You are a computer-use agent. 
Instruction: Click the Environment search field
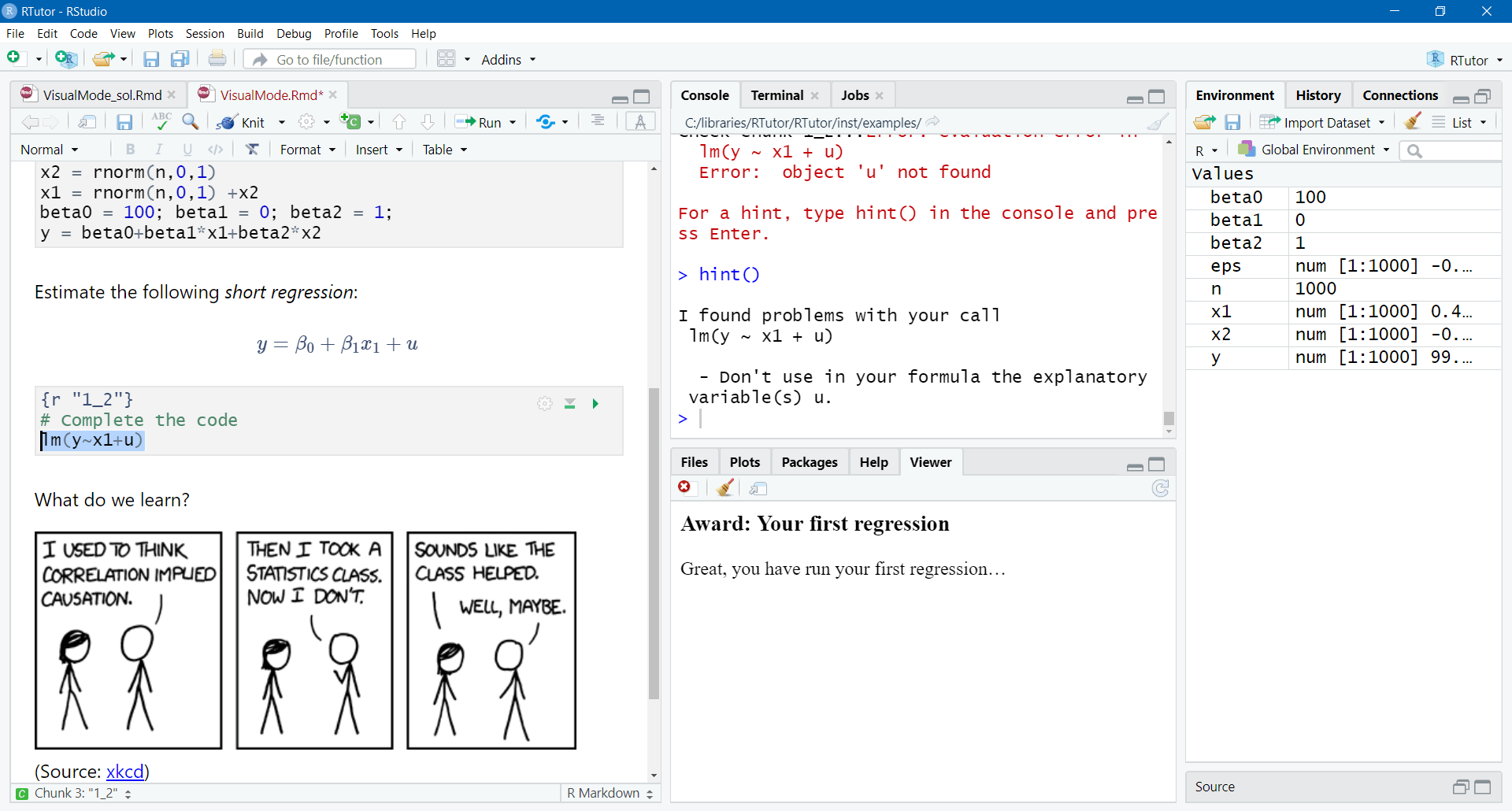[1451, 150]
